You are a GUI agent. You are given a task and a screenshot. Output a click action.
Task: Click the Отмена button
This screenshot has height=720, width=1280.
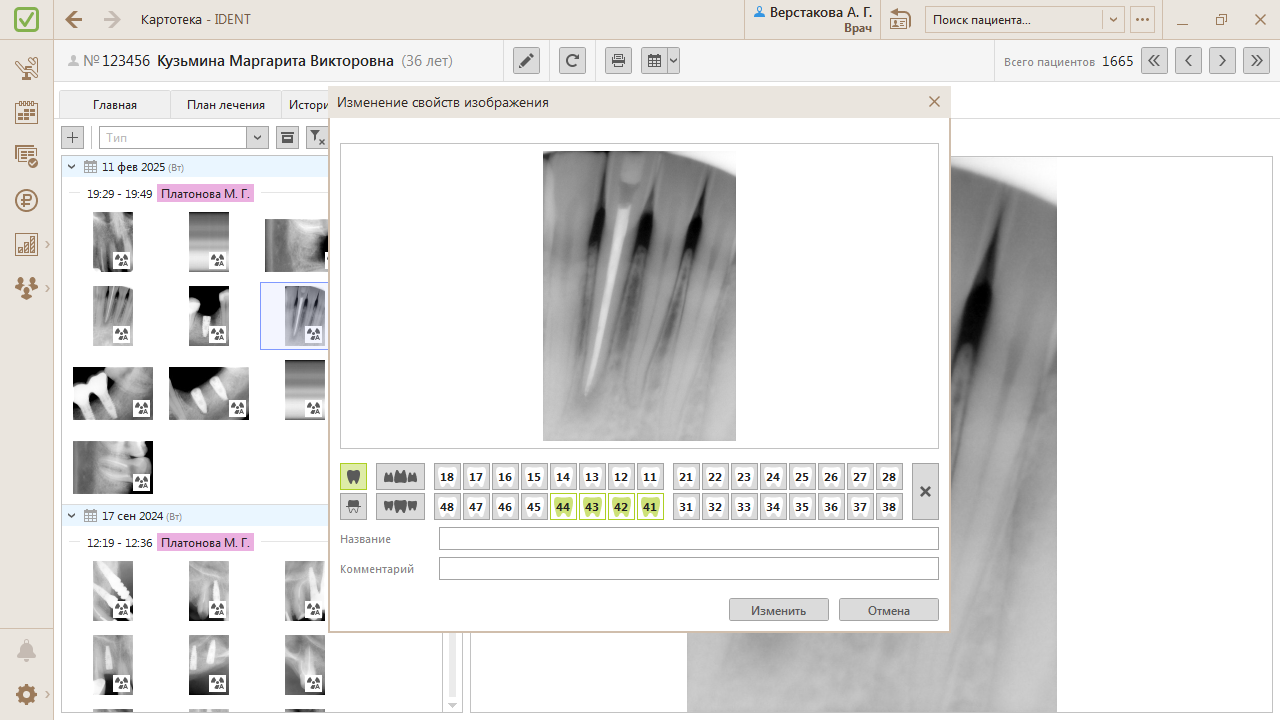(x=888, y=610)
